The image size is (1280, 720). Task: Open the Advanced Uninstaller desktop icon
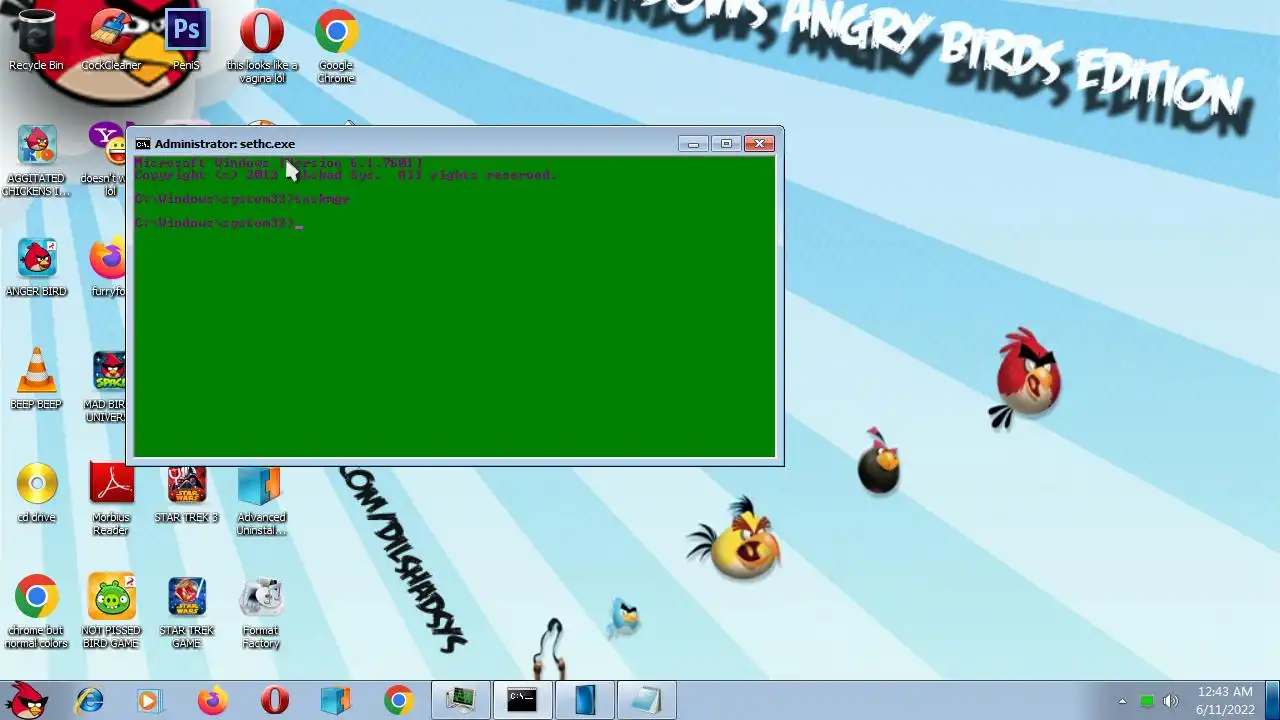(261, 499)
